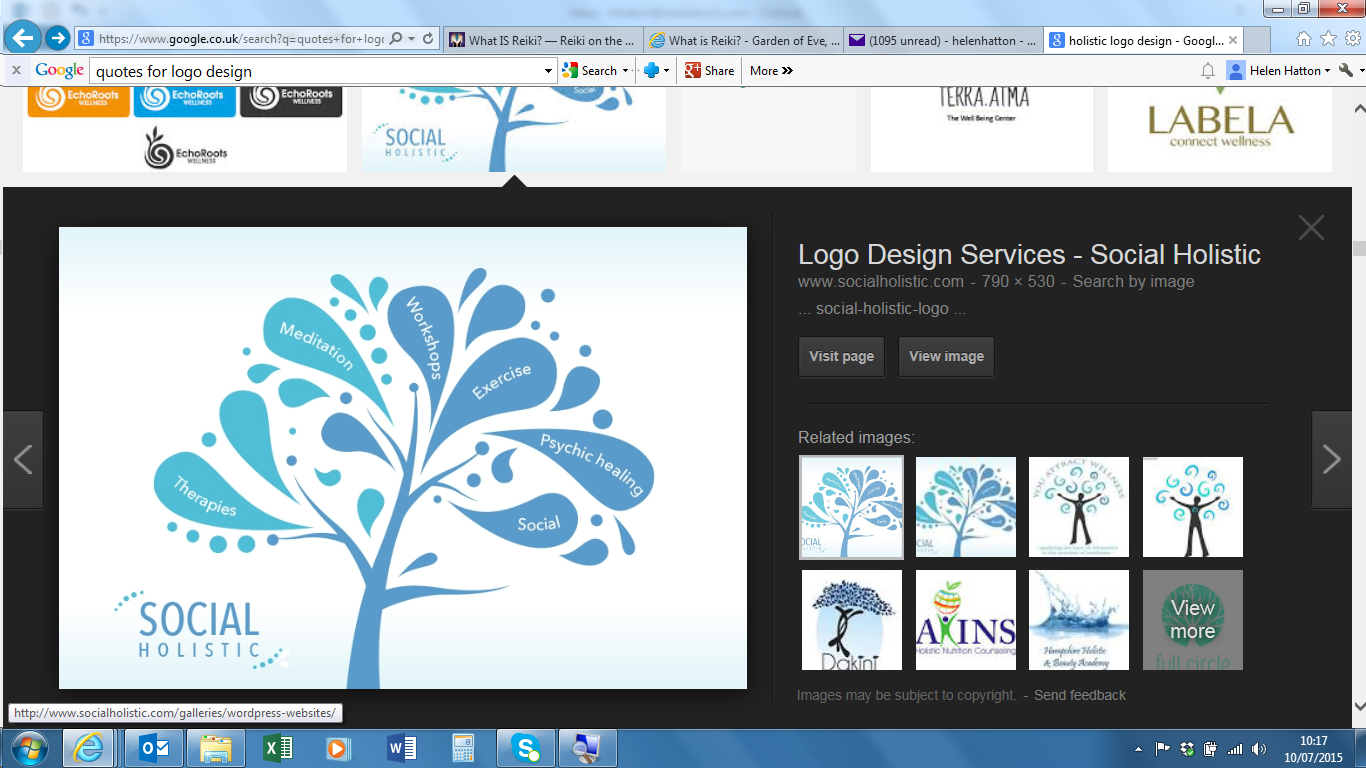Expand the Google toolbar search box dropdown
The width and height of the screenshot is (1366, 768).
click(548, 71)
